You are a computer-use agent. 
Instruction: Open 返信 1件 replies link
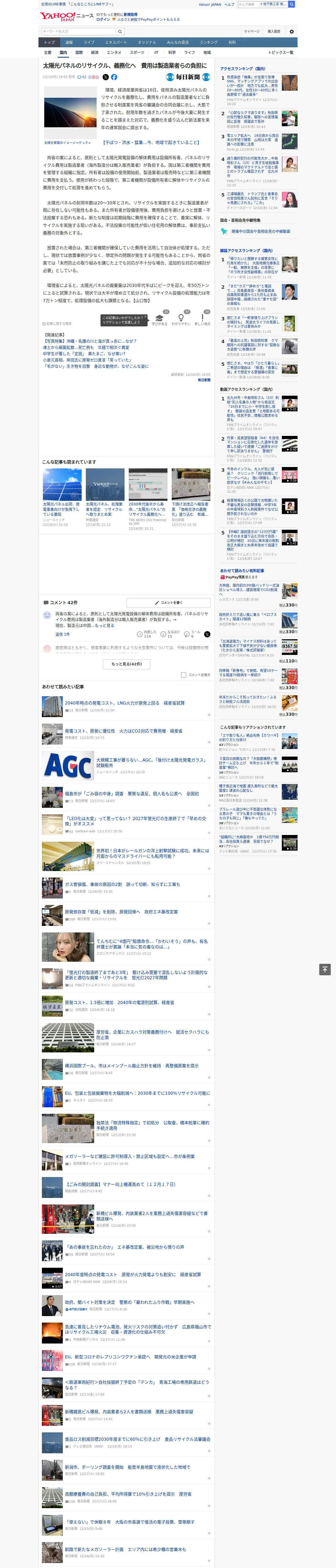[x=63, y=634]
